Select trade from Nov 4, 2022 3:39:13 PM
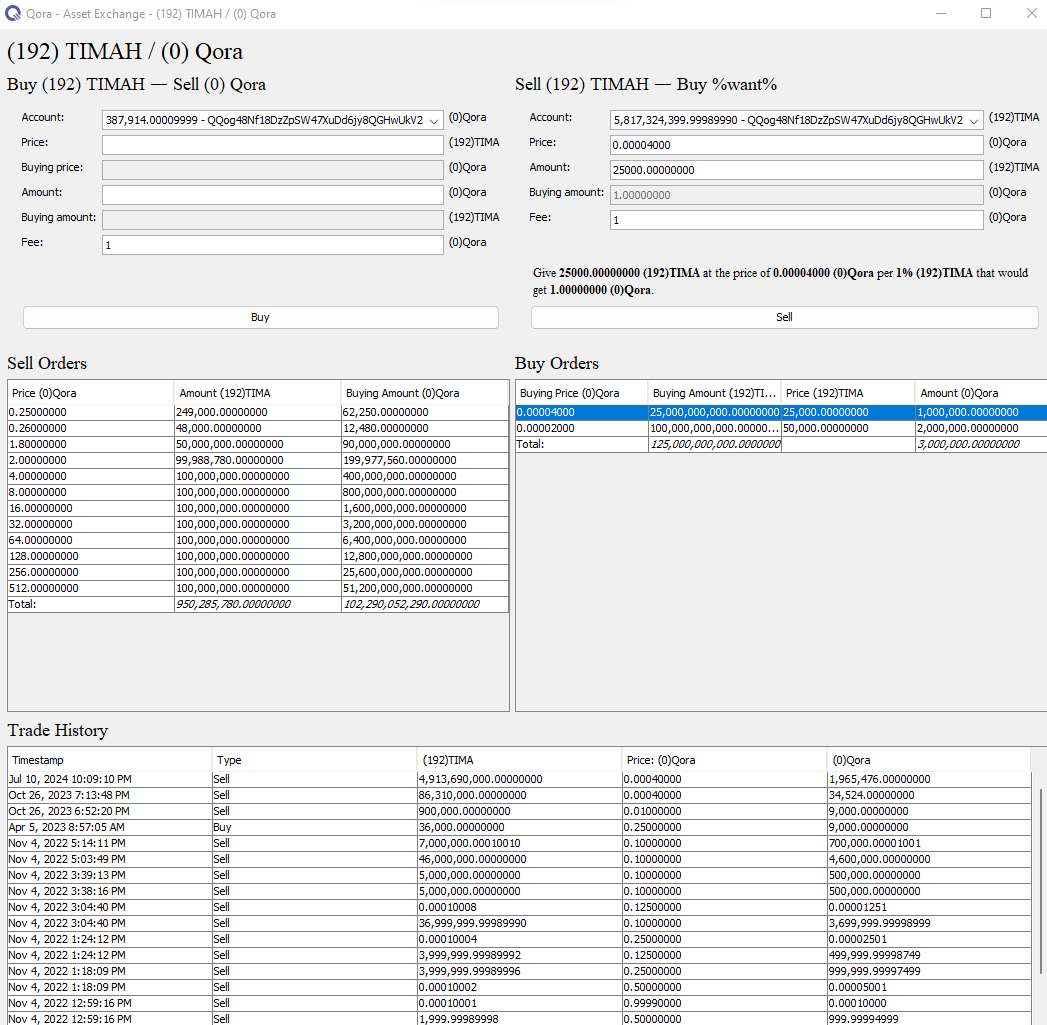Viewport: 1047px width, 1025px height. click(x=519, y=875)
